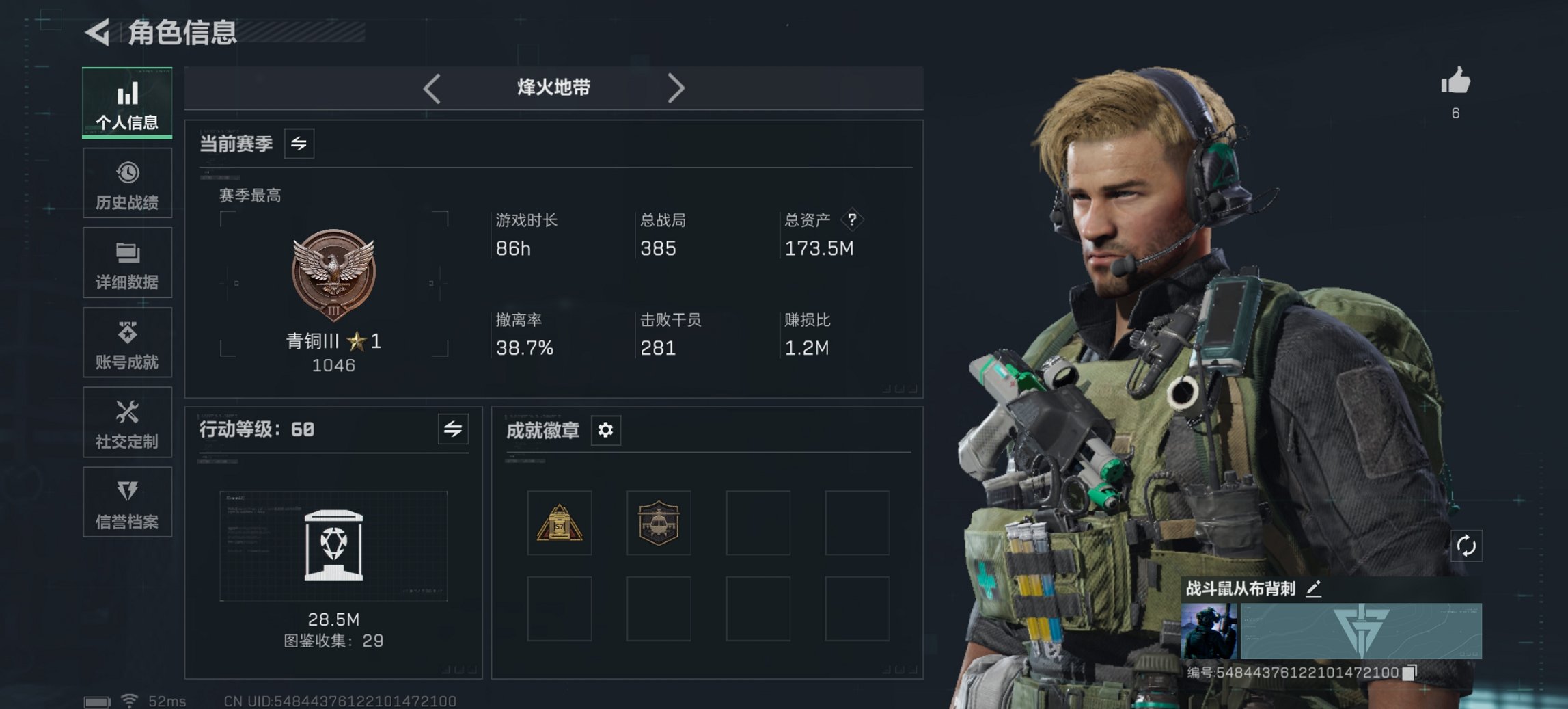Open 成就徽章 gear settings

point(605,430)
